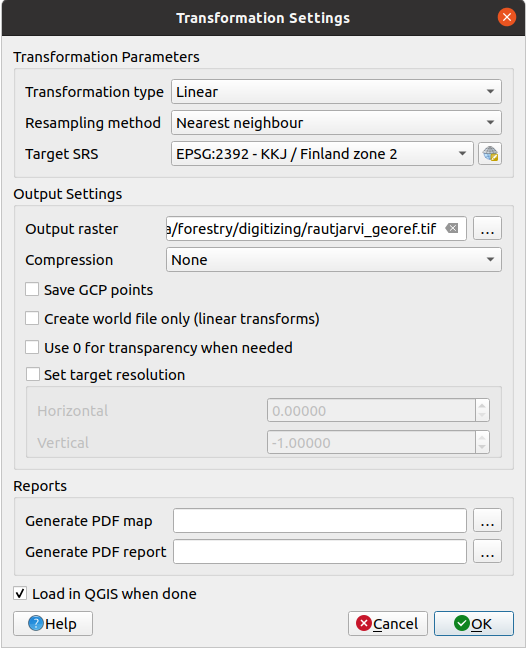Enable Use 0 for transparency when needed
The image size is (526, 649).
32,347
